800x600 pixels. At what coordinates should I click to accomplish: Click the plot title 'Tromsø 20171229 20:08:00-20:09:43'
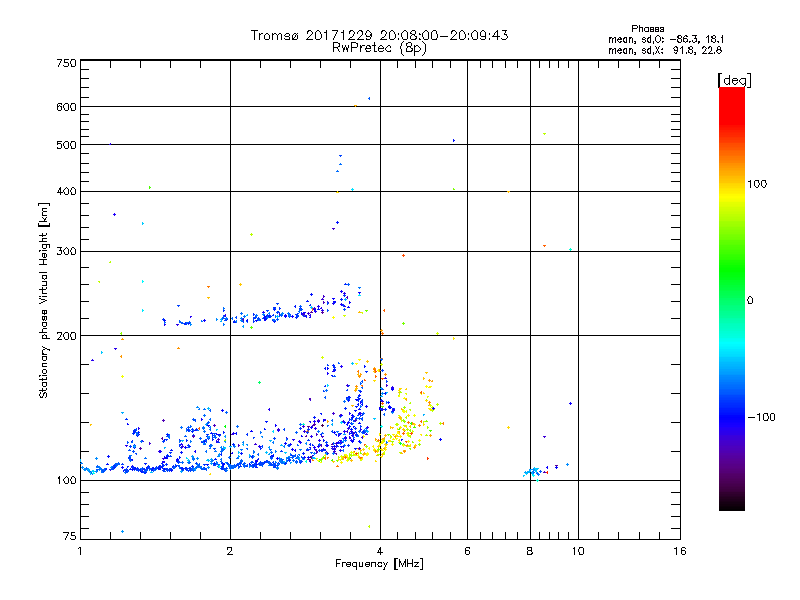pos(379,35)
